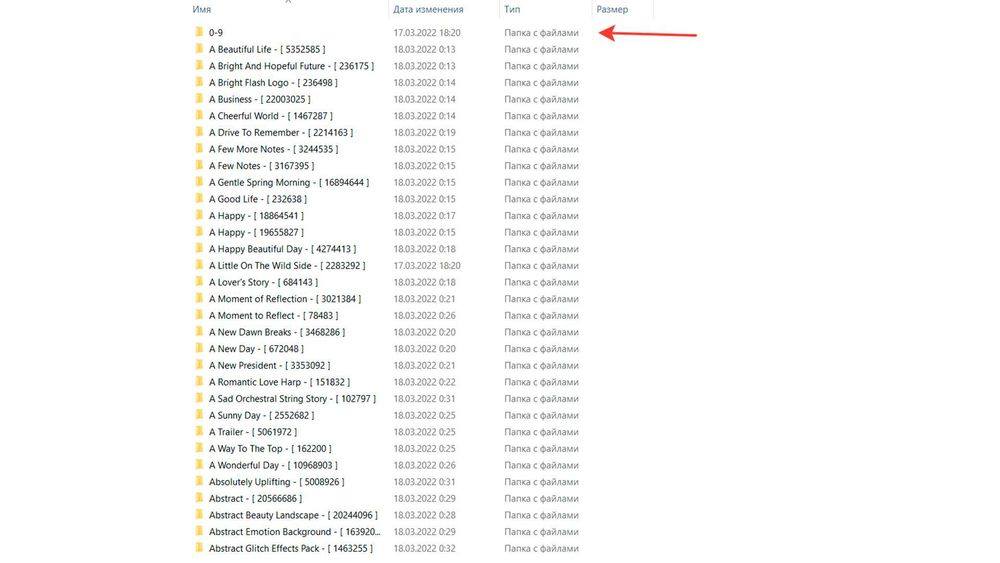The width and height of the screenshot is (1000, 563).
Task: Select 'A Moment of Reflection - [ 3021384 ]'
Action: tap(285, 298)
